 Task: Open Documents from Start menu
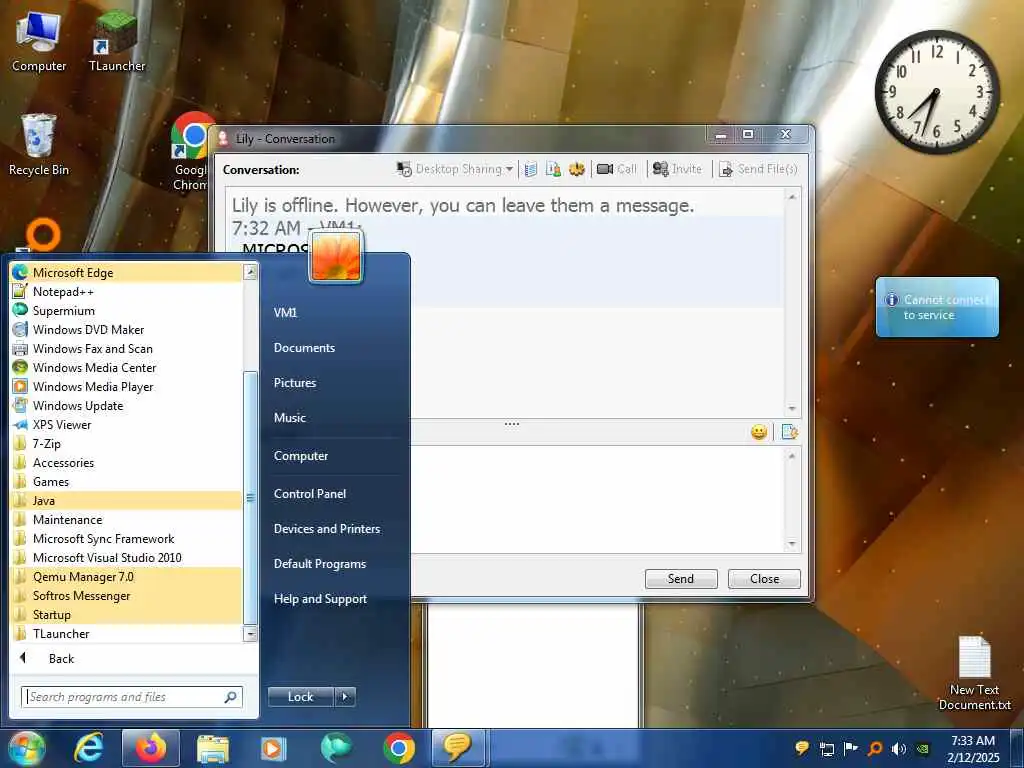pos(304,347)
